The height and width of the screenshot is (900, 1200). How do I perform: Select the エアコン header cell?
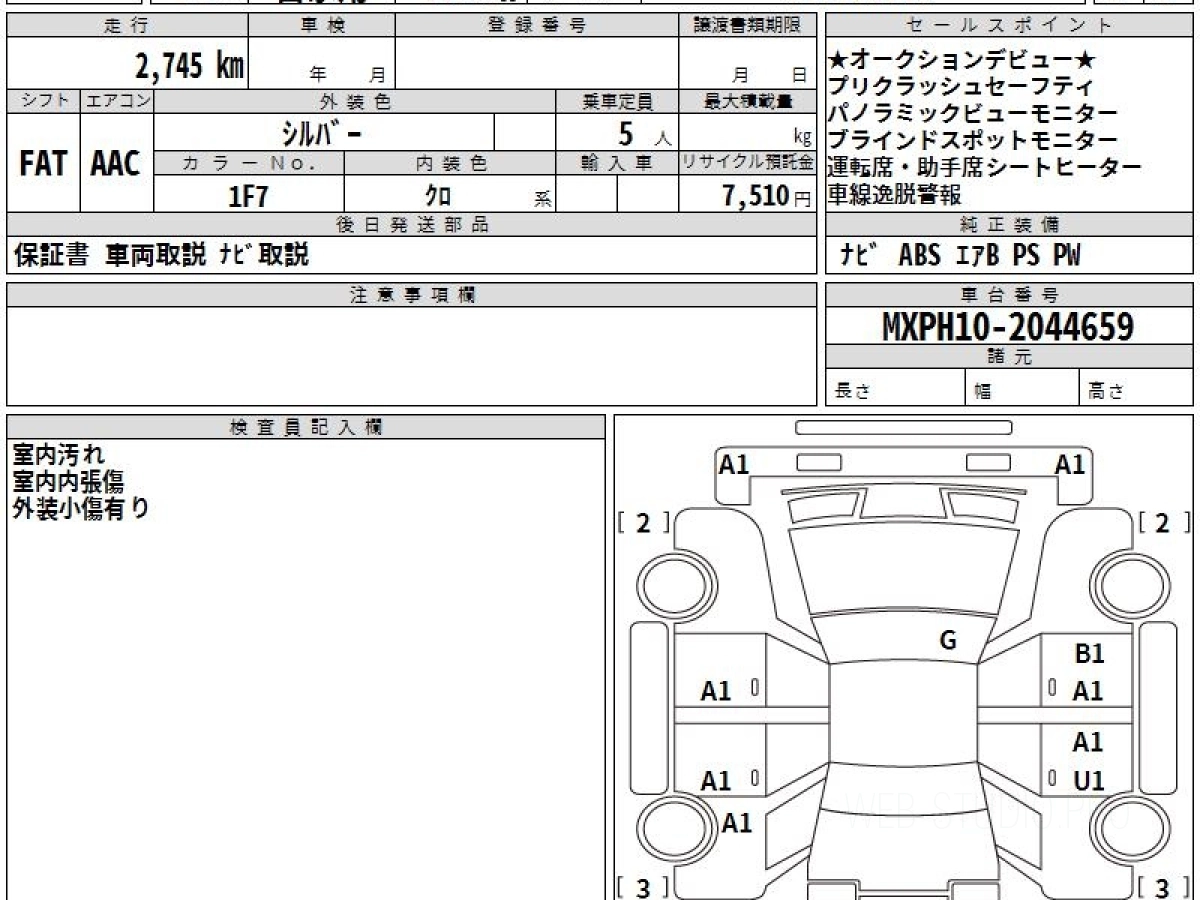117,101
